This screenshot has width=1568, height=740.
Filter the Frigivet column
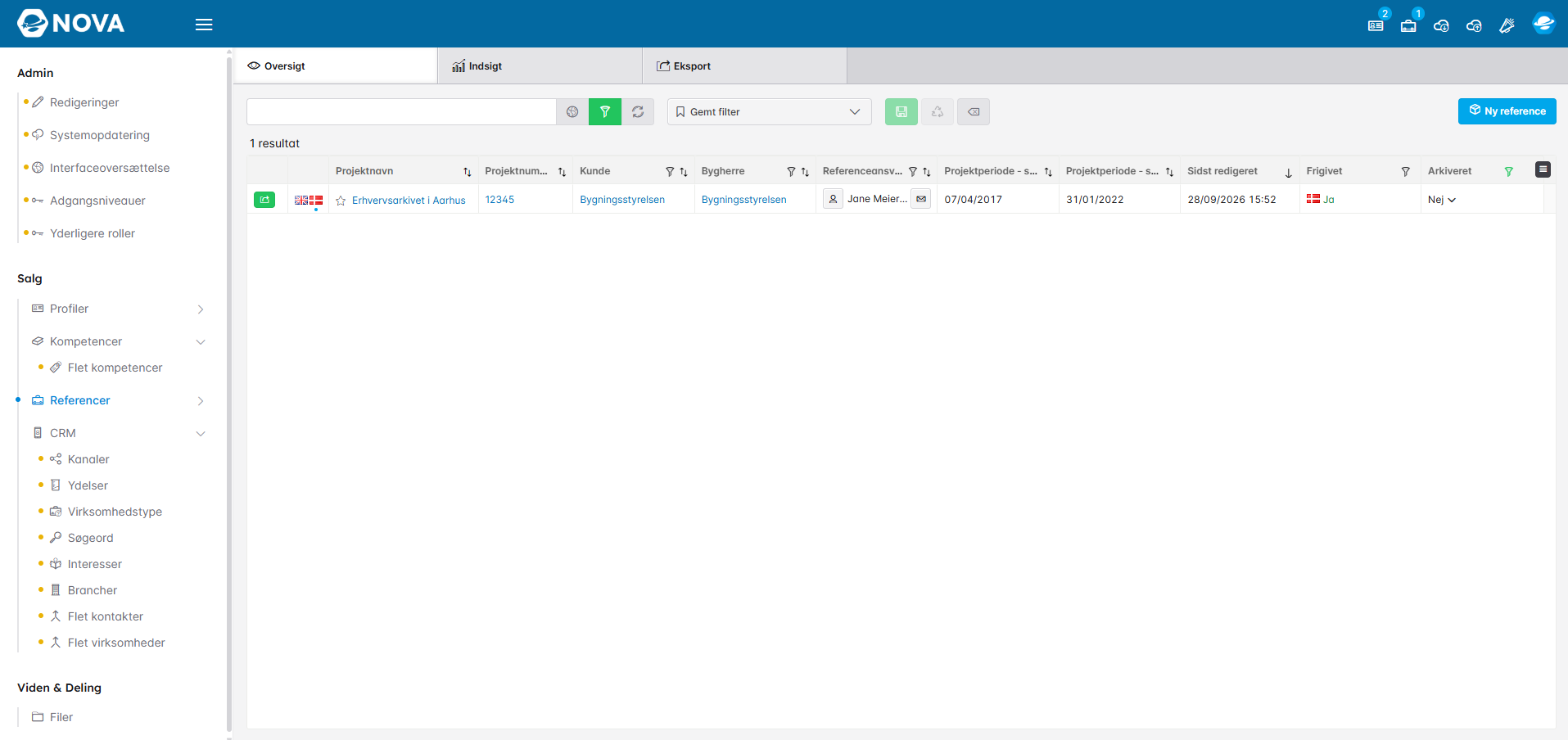1406,172
